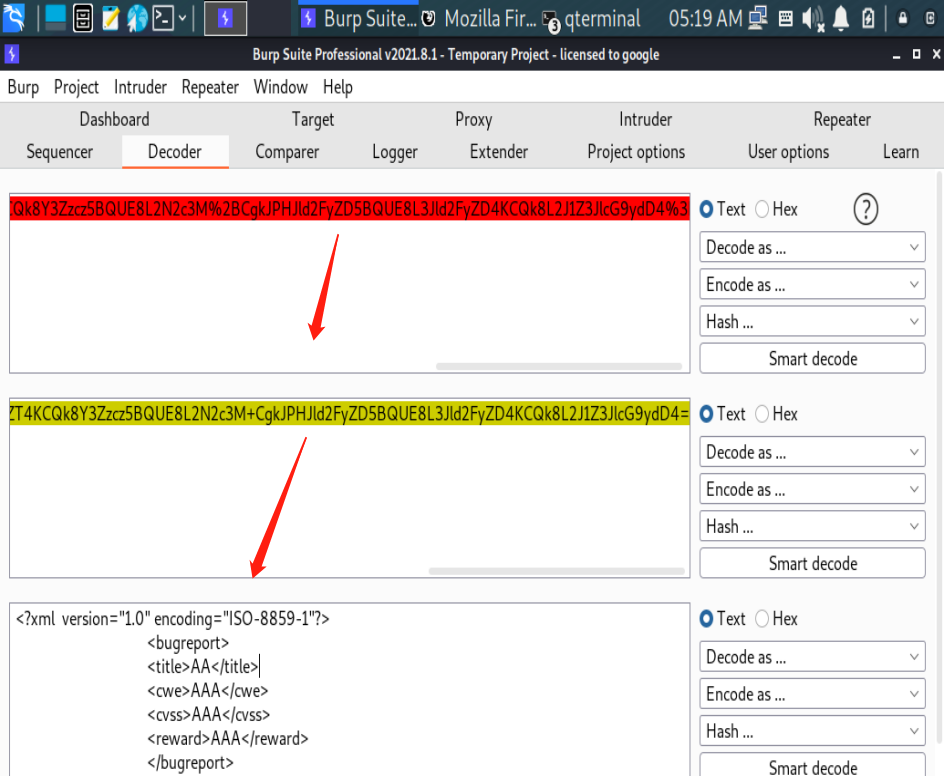Select the Decoder tab
The image size is (944, 776).
pos(175,152)
